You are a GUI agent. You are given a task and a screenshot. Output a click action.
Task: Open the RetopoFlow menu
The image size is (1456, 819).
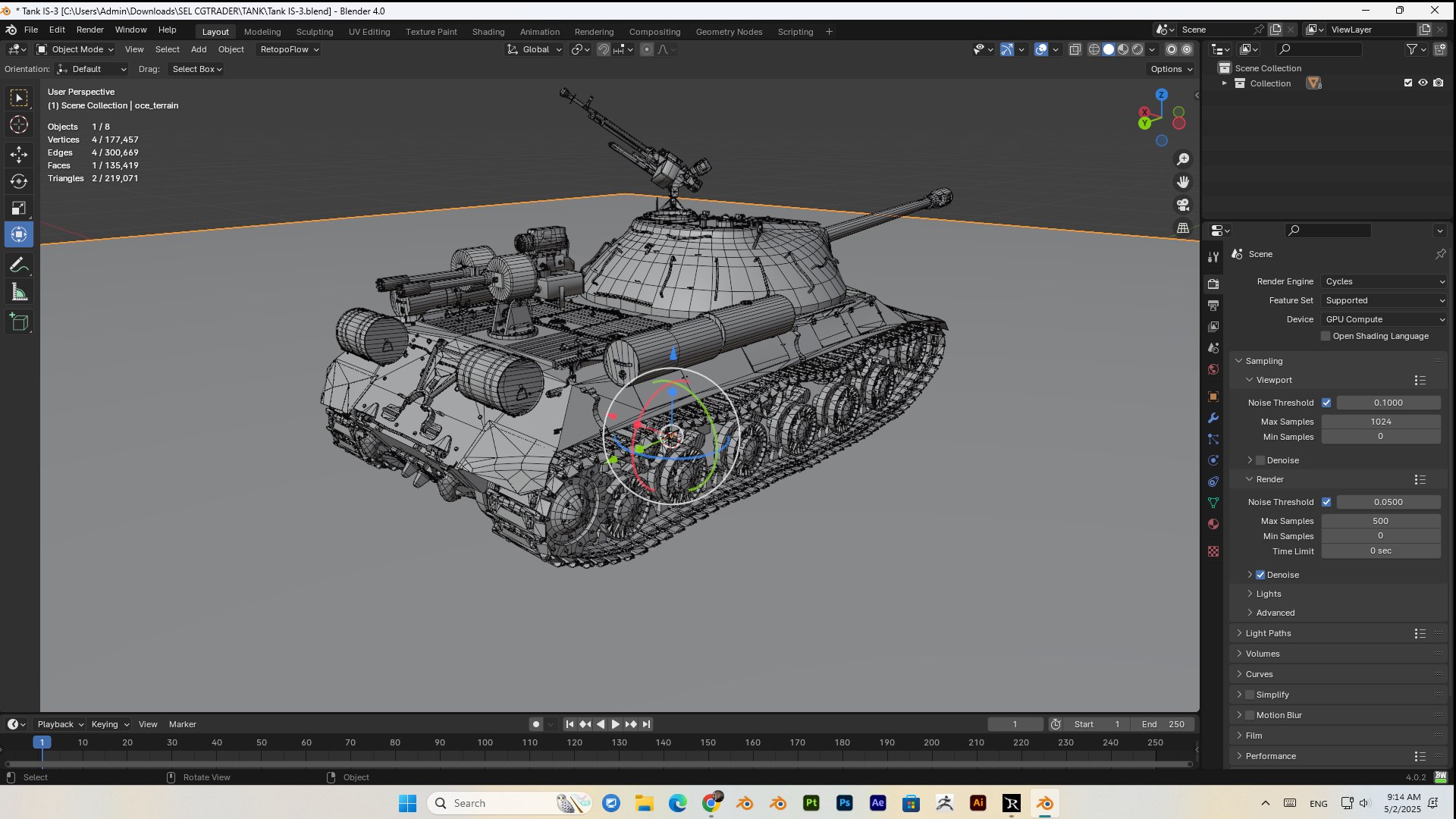point(288,49)
